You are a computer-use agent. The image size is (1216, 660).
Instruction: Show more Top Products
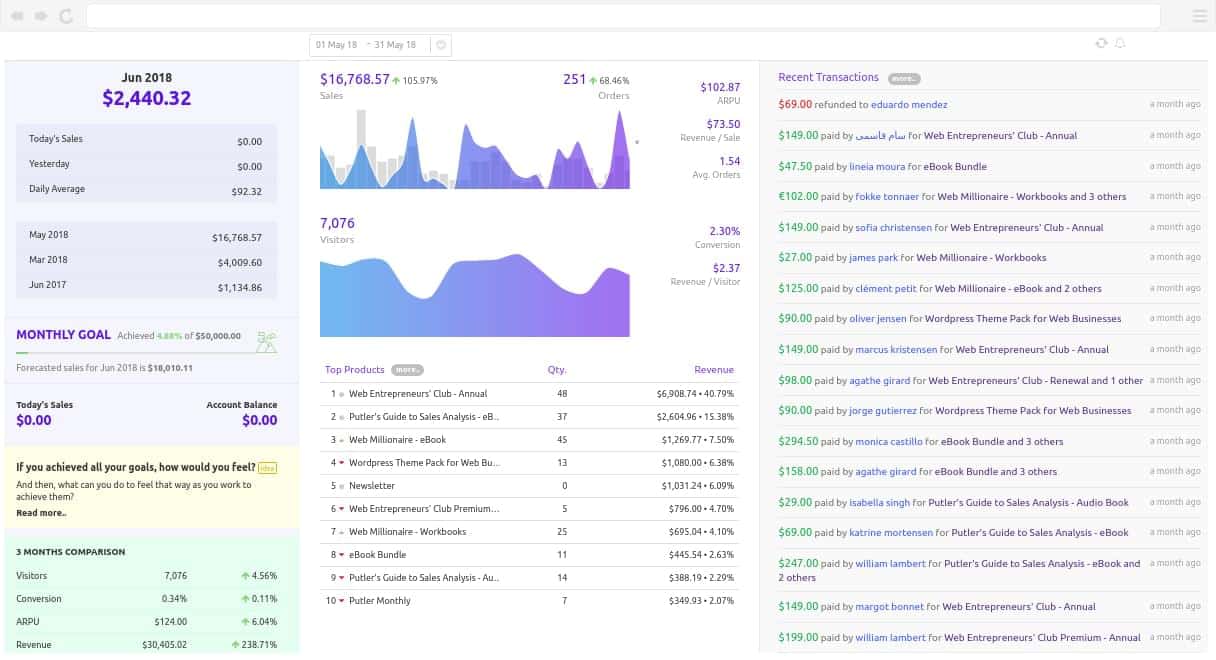point(407,370)
